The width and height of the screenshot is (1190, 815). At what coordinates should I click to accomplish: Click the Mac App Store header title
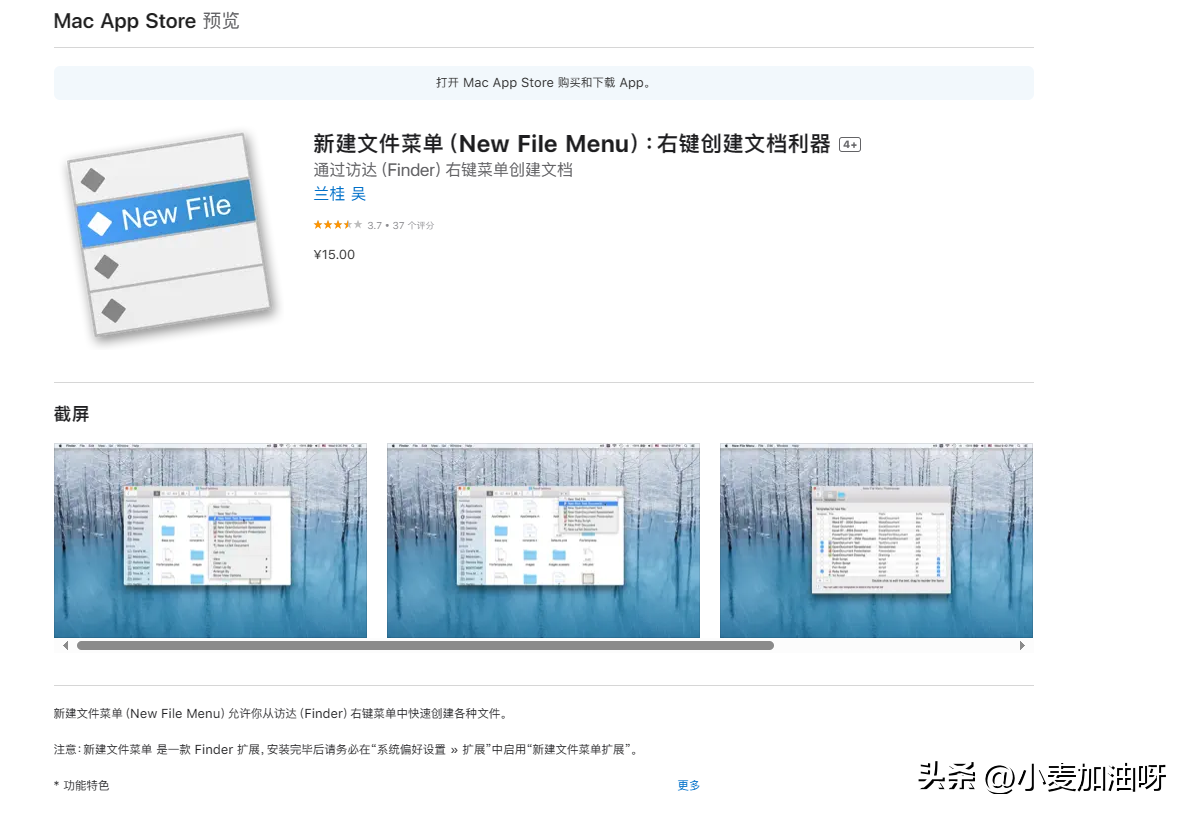click(x=125, y=21)
